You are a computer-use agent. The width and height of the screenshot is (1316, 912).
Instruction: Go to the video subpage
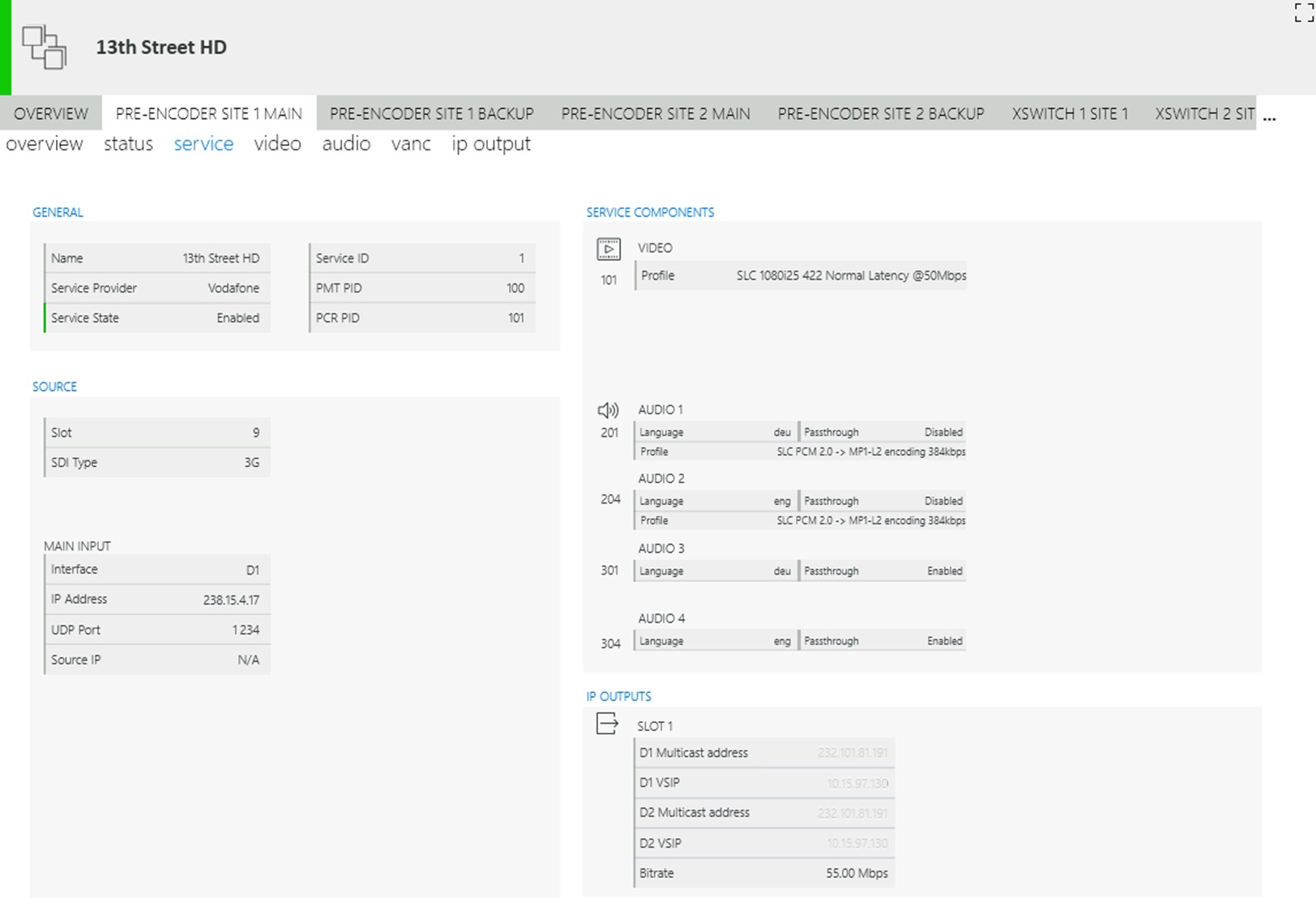coord(277,143)
